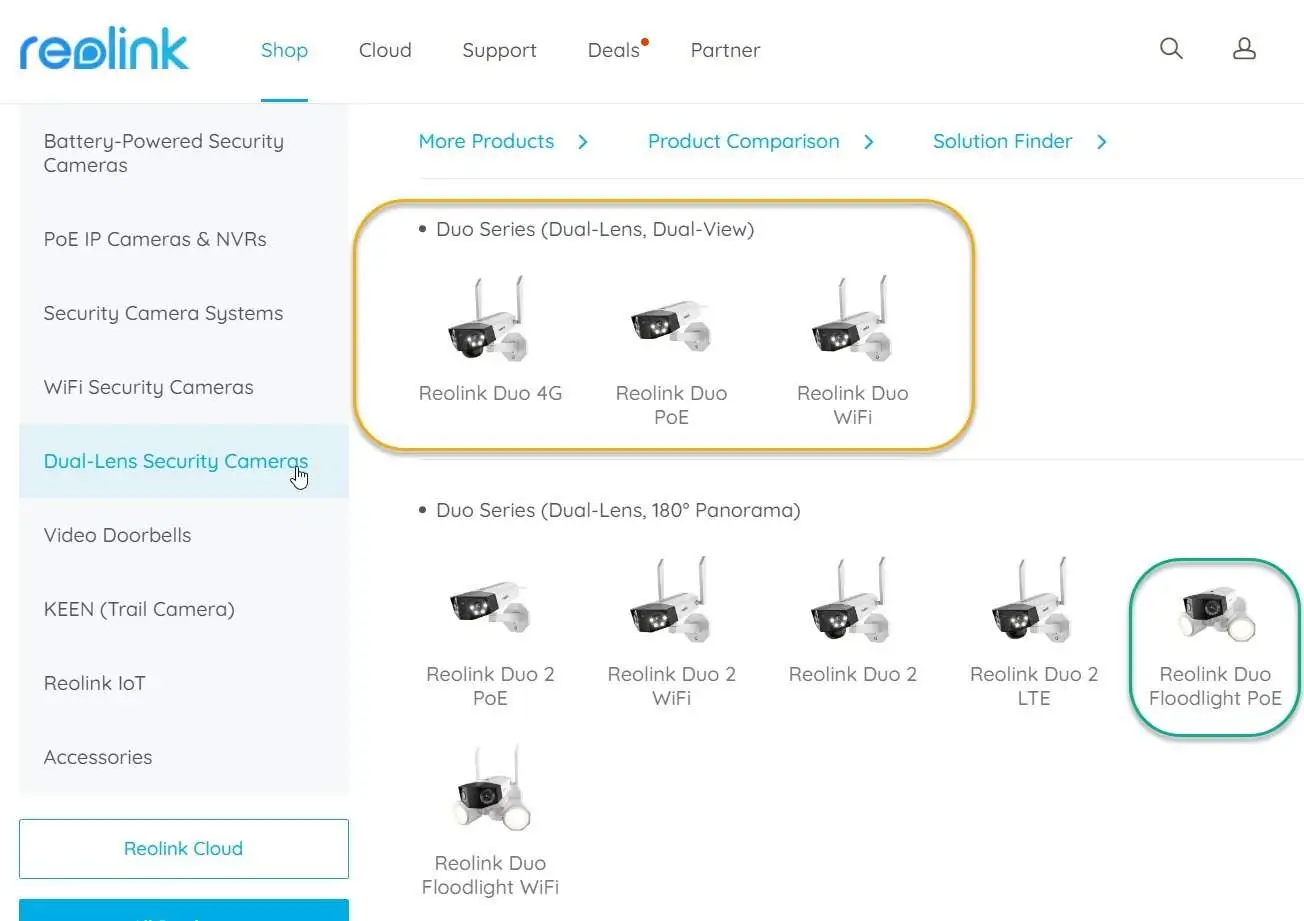Select the Reolink Duo 2 LTE camera image
Viewport: 1304px width, 921px height.
pyautogui.click(x=1033, y=602)
